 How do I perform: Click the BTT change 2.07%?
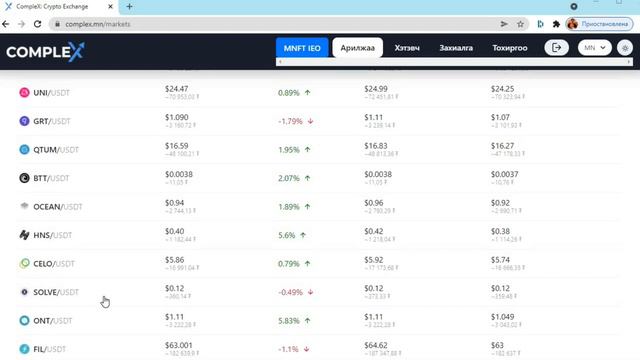click(x=289, y=178)
